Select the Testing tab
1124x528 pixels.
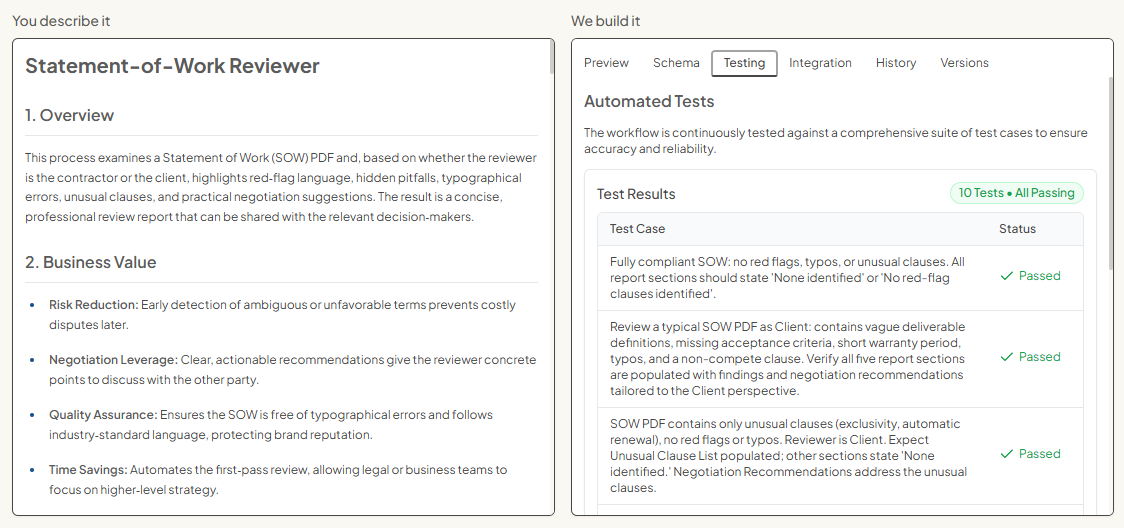[x=744, y=63]
